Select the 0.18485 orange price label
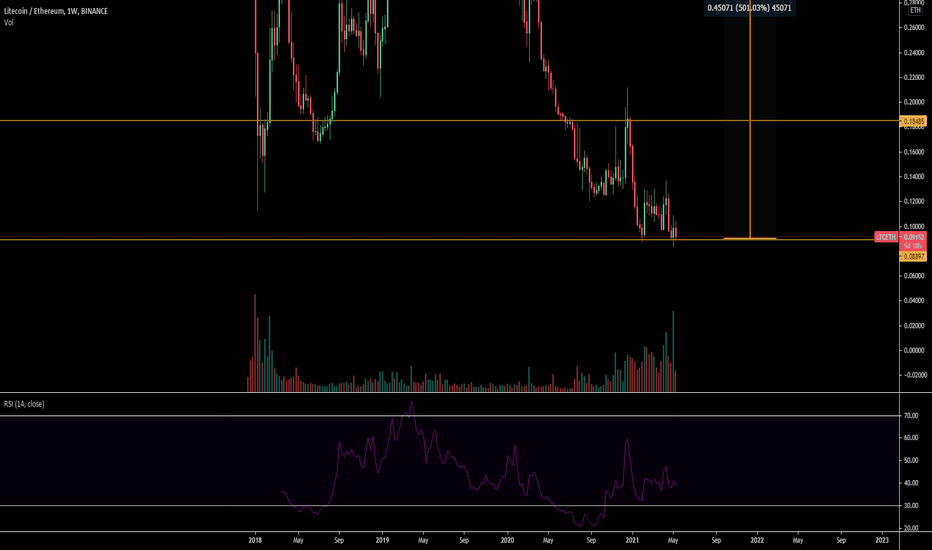This screenshot has width=932, height=550. pyautogui.click(x=914, y=121)
